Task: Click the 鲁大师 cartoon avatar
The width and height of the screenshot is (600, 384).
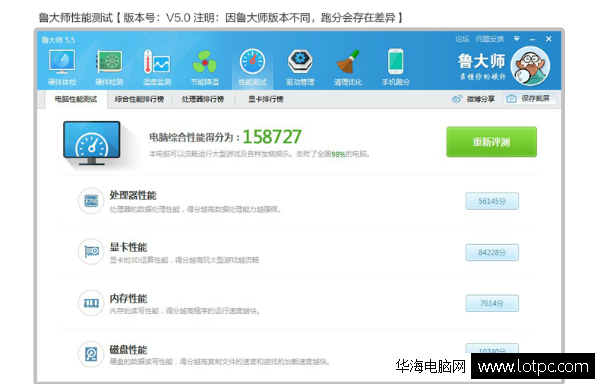Action: 531,66
